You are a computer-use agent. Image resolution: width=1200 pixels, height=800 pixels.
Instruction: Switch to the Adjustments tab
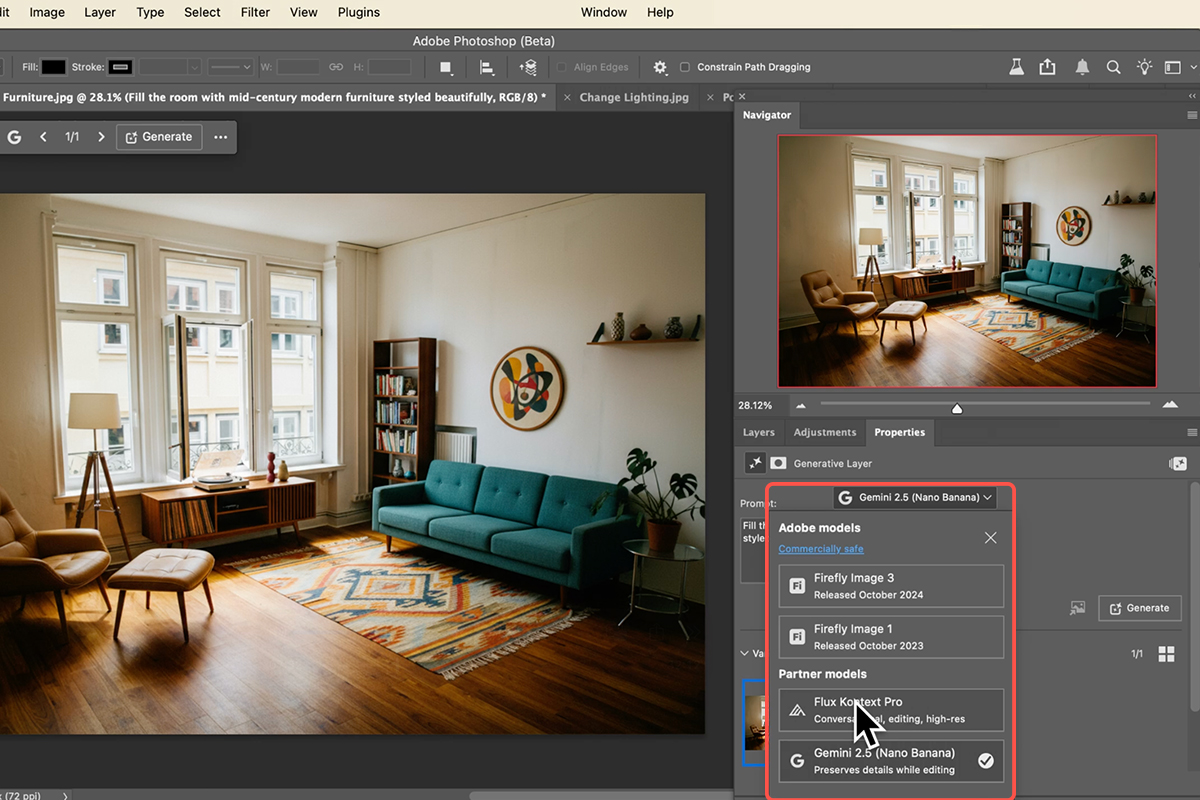point(824,432)
